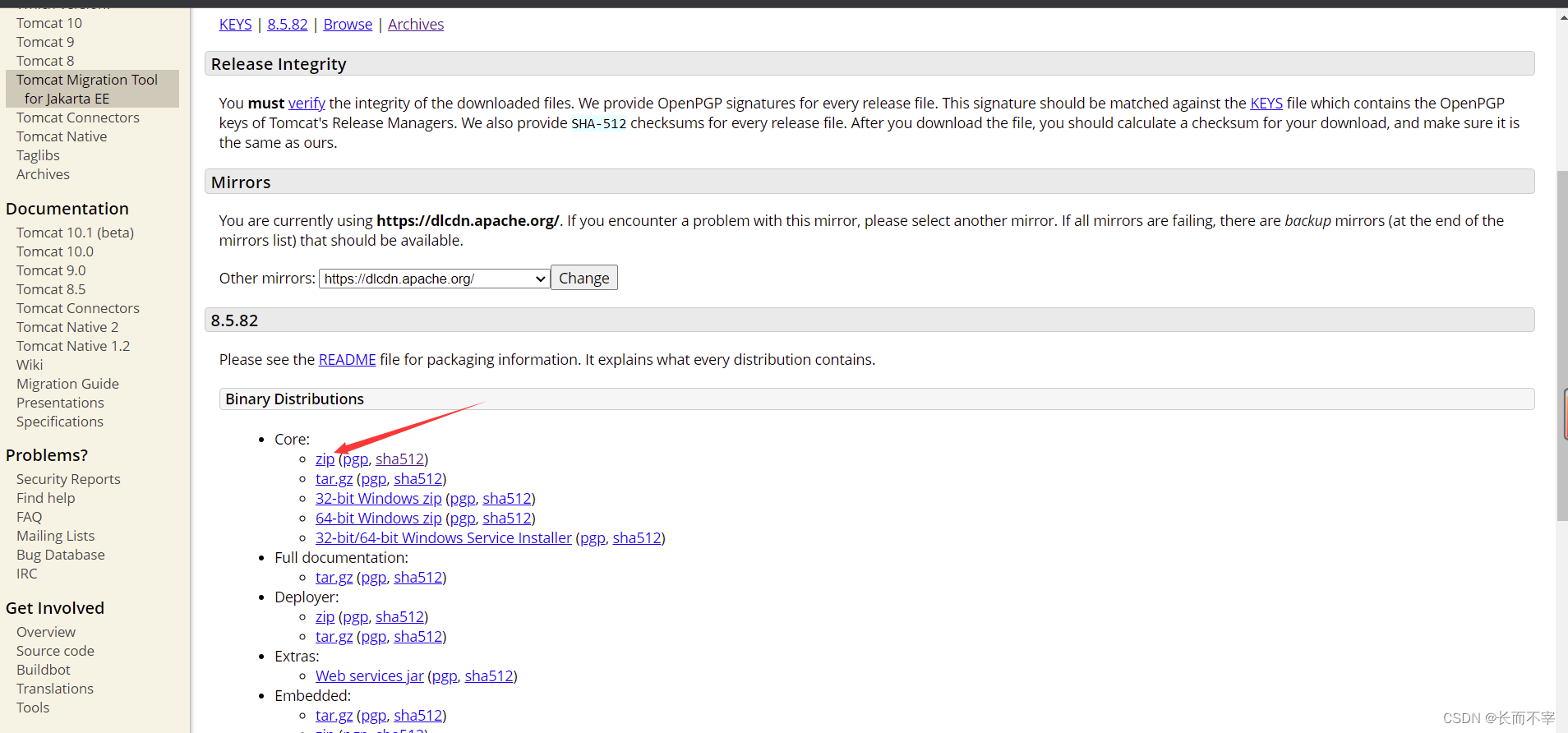This screenshot has width=1568, height=733.
Task: Open Bug Database
Action: point(61,555)
